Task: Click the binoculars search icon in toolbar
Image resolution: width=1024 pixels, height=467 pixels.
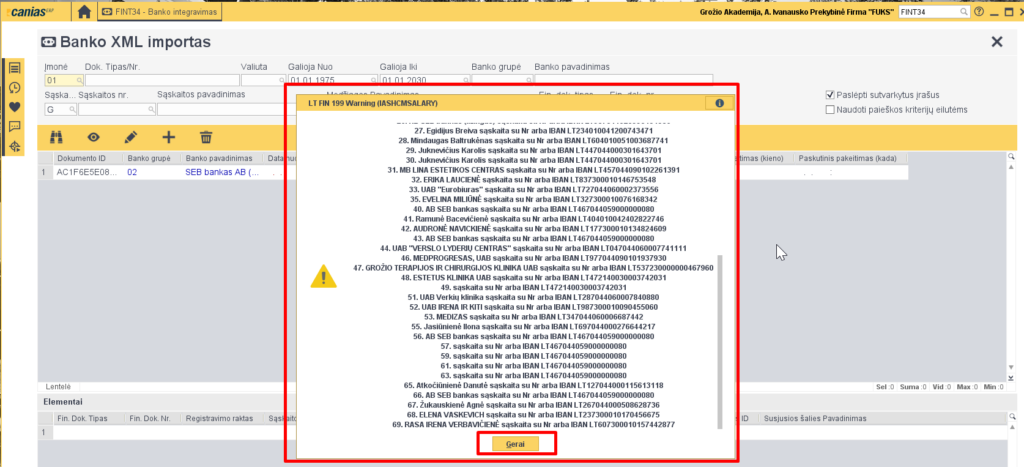Action: 56,137
